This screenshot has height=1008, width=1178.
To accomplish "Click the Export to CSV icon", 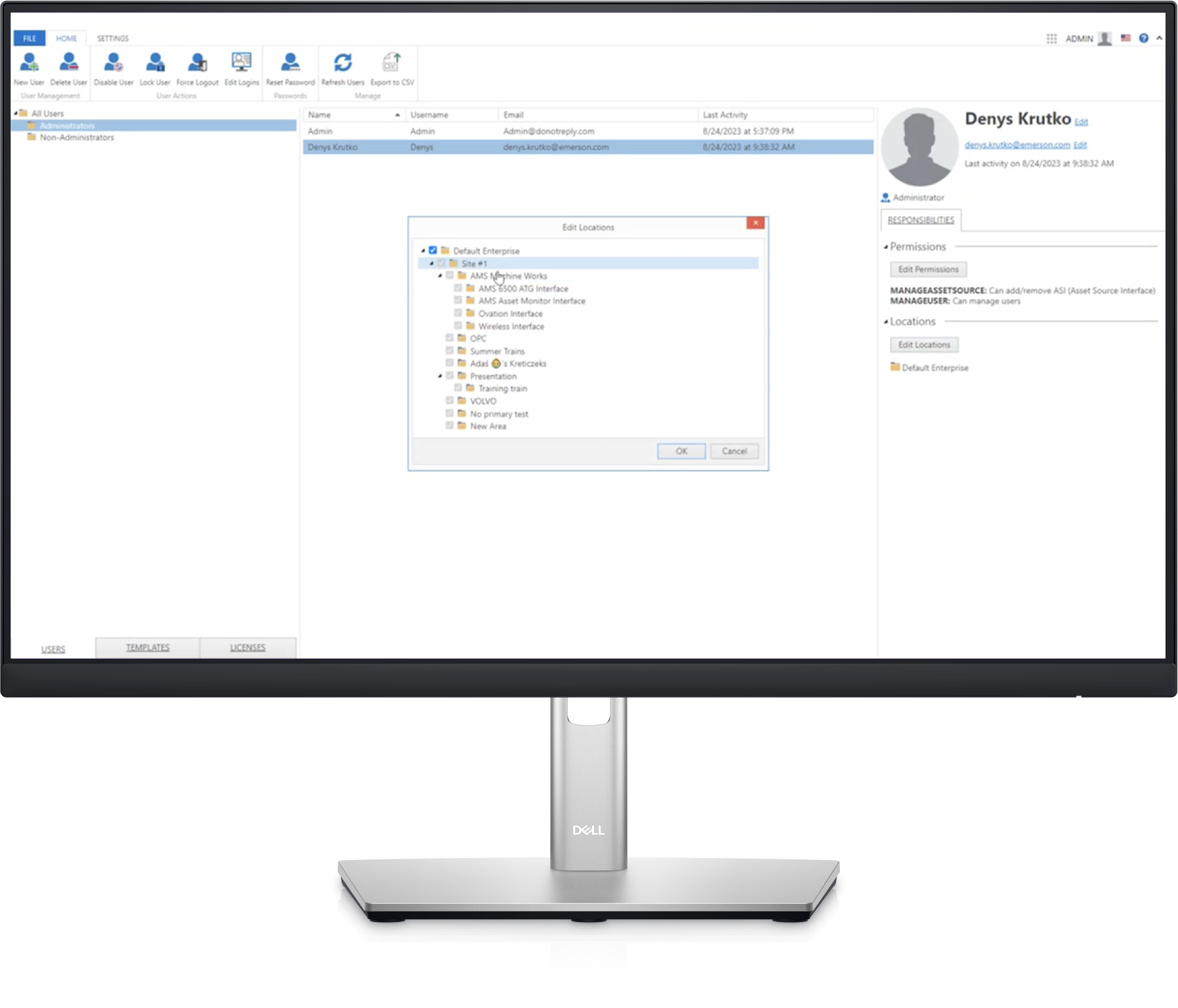I will pyautogui.click(x=392, y=63).
